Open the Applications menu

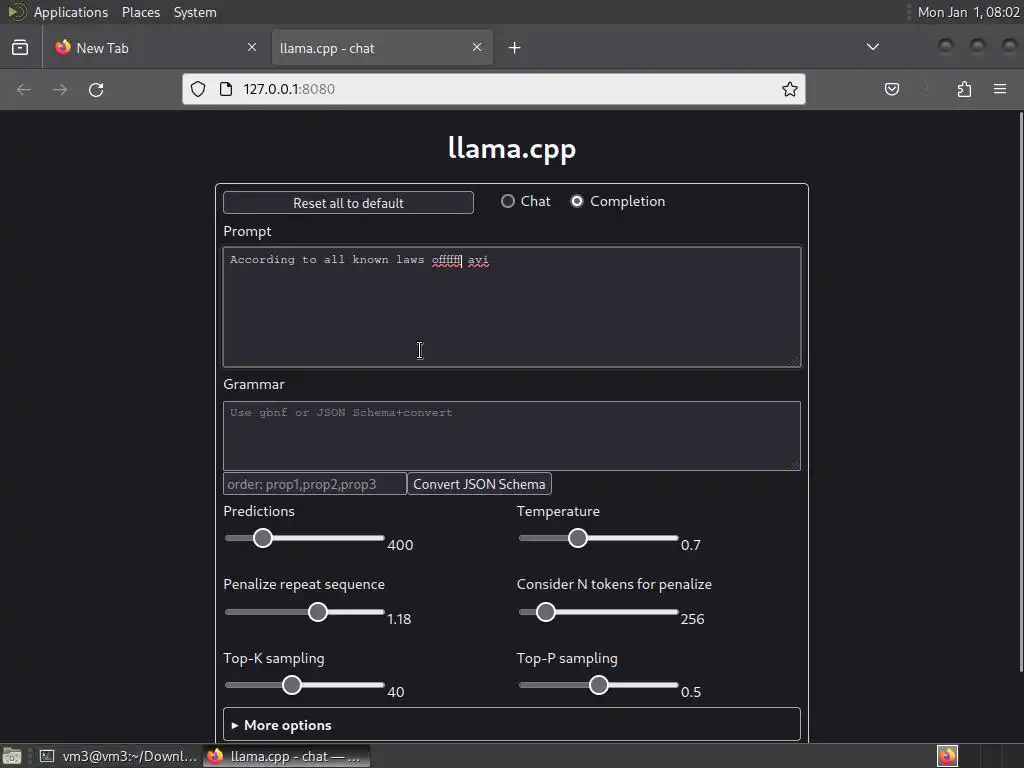(x=71, y=12)
